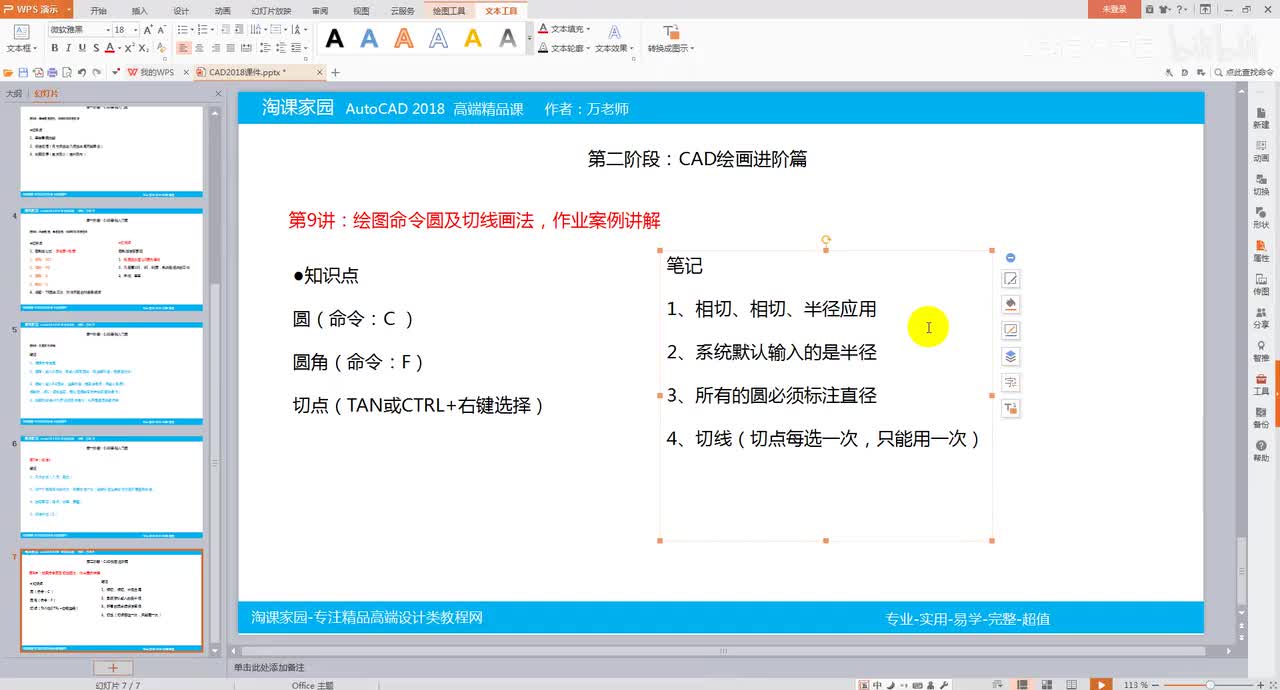The height and width of the screenshot is (690, 1280).
Task: Apply the orange outline WordArt style
Action: tap(404, 39)
